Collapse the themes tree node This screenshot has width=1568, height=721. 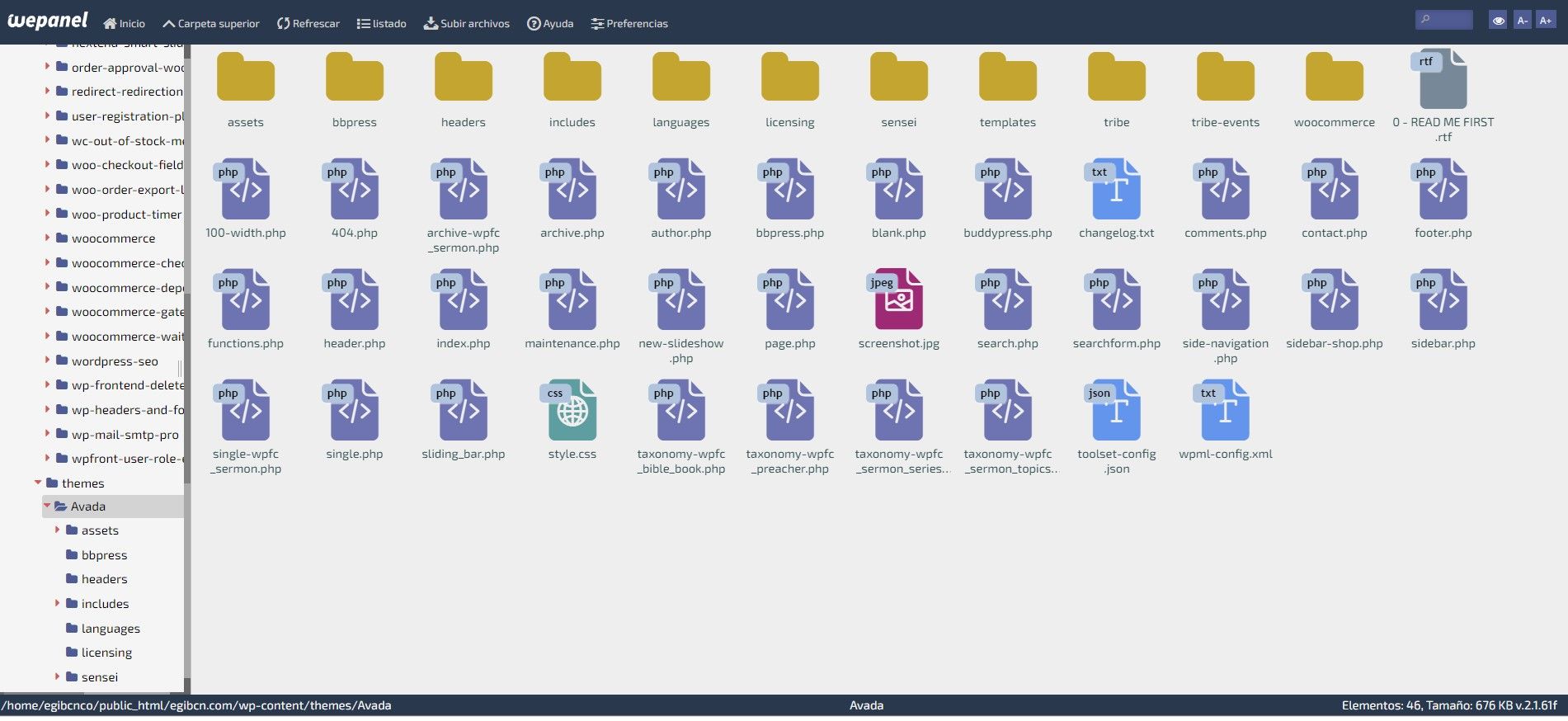[38, 483]
